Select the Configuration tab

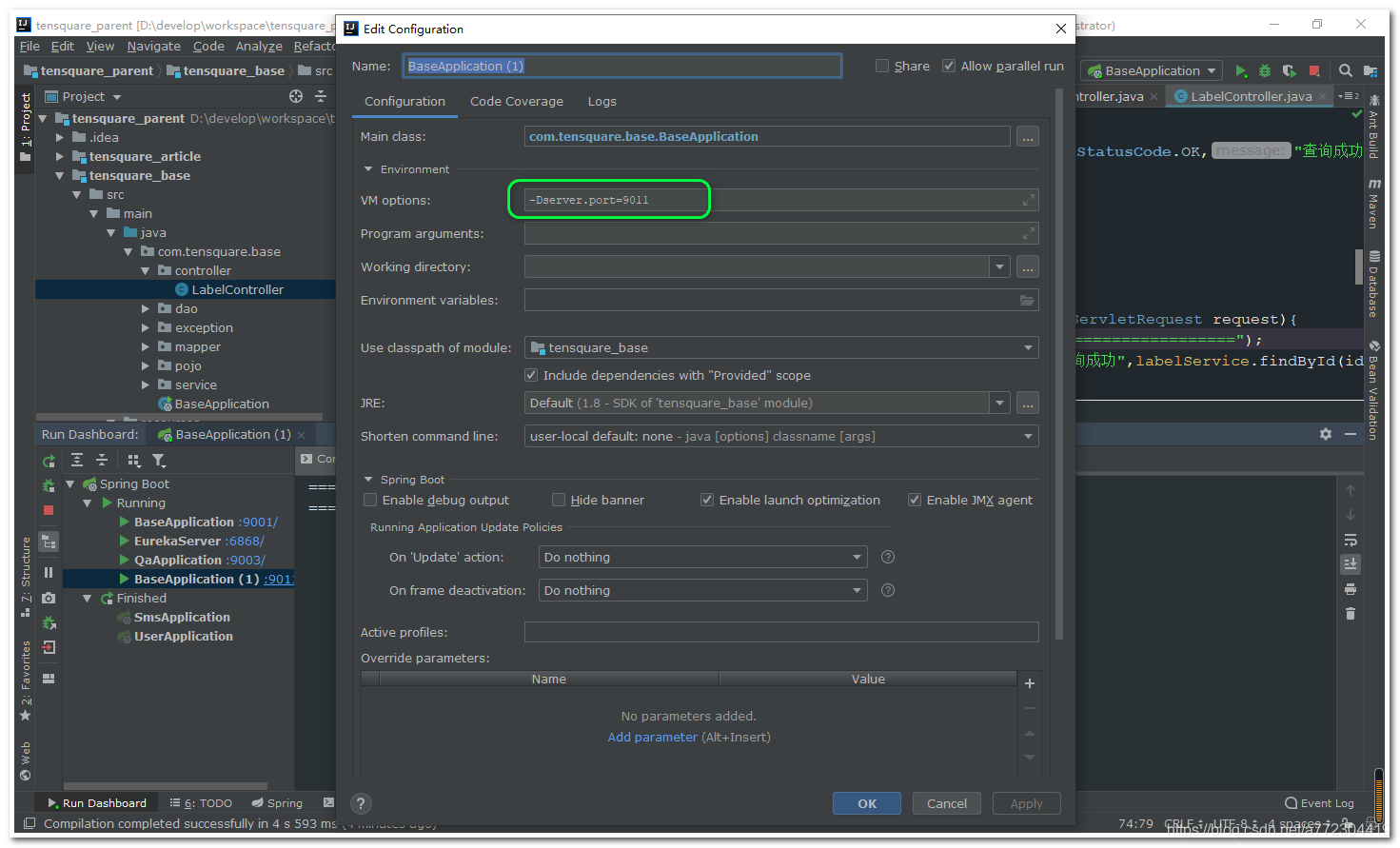click(x=404, y=101)
